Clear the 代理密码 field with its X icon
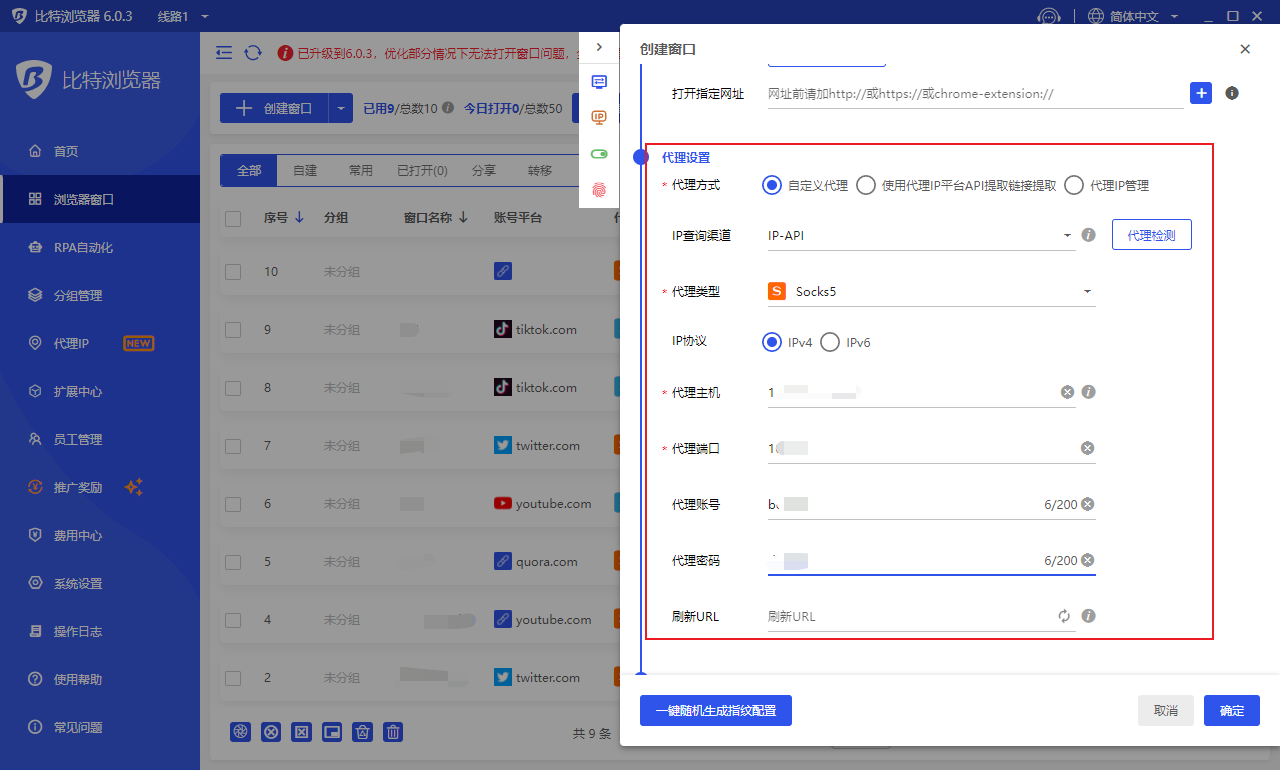This screenshot has height=770, width=1280. 1087,560
